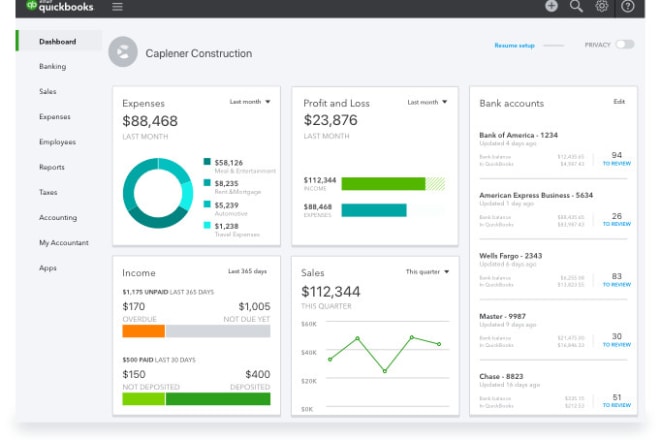Click the $400 deposited amount
The width and height of the screenshot is (660, 440).
point(258,374)
